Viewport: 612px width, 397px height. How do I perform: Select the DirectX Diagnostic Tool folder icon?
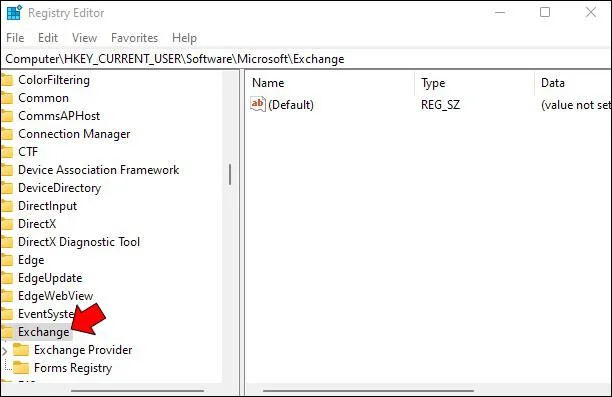coord(7,242)
